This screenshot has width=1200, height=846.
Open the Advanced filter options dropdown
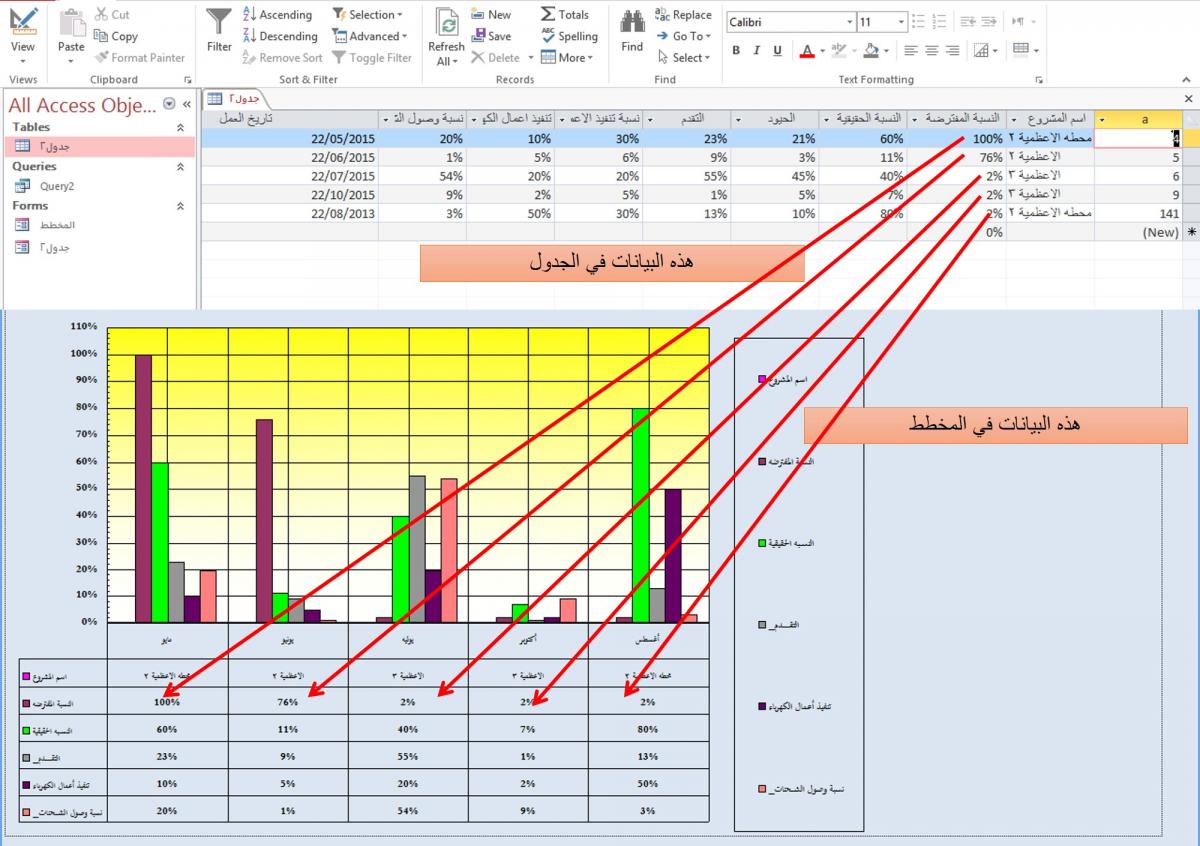pyautogui.click(x=370, y=36)
